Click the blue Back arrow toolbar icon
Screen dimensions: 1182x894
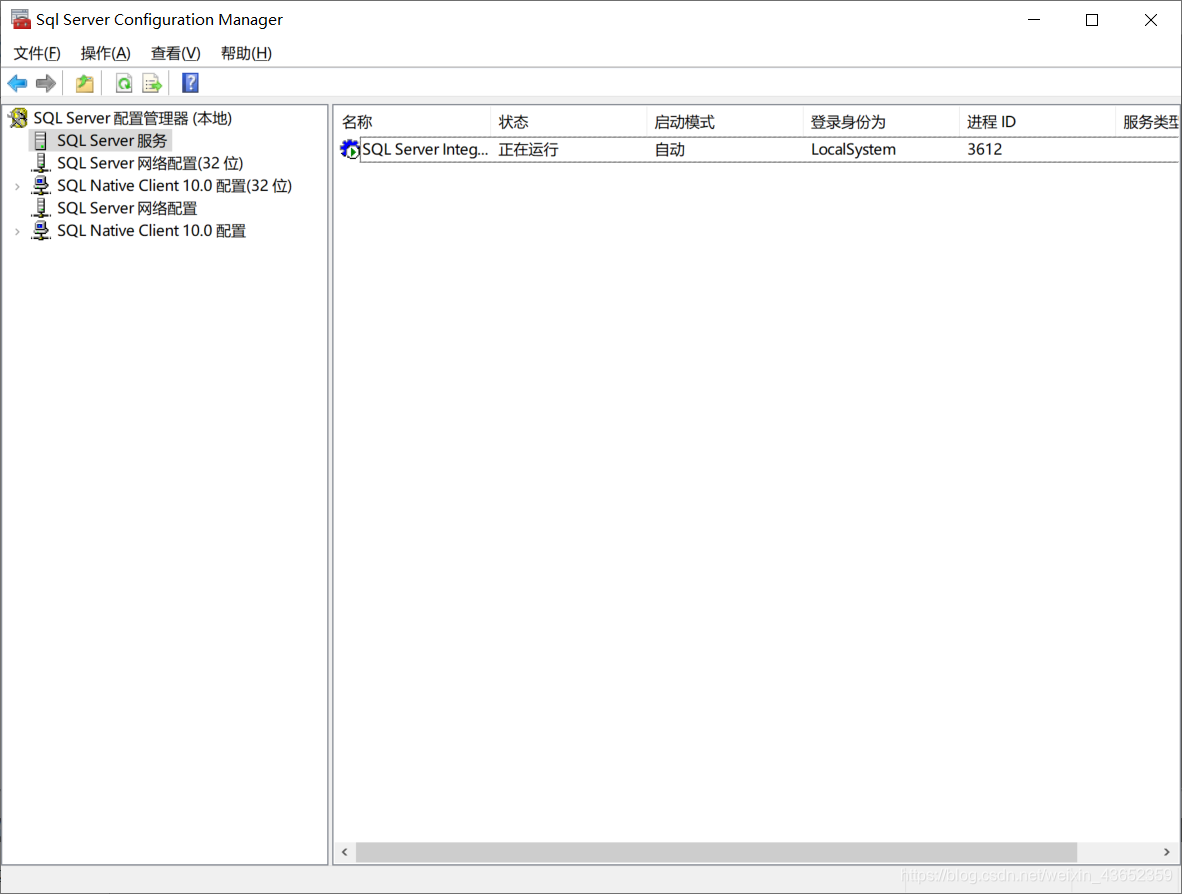pos(17,84)
